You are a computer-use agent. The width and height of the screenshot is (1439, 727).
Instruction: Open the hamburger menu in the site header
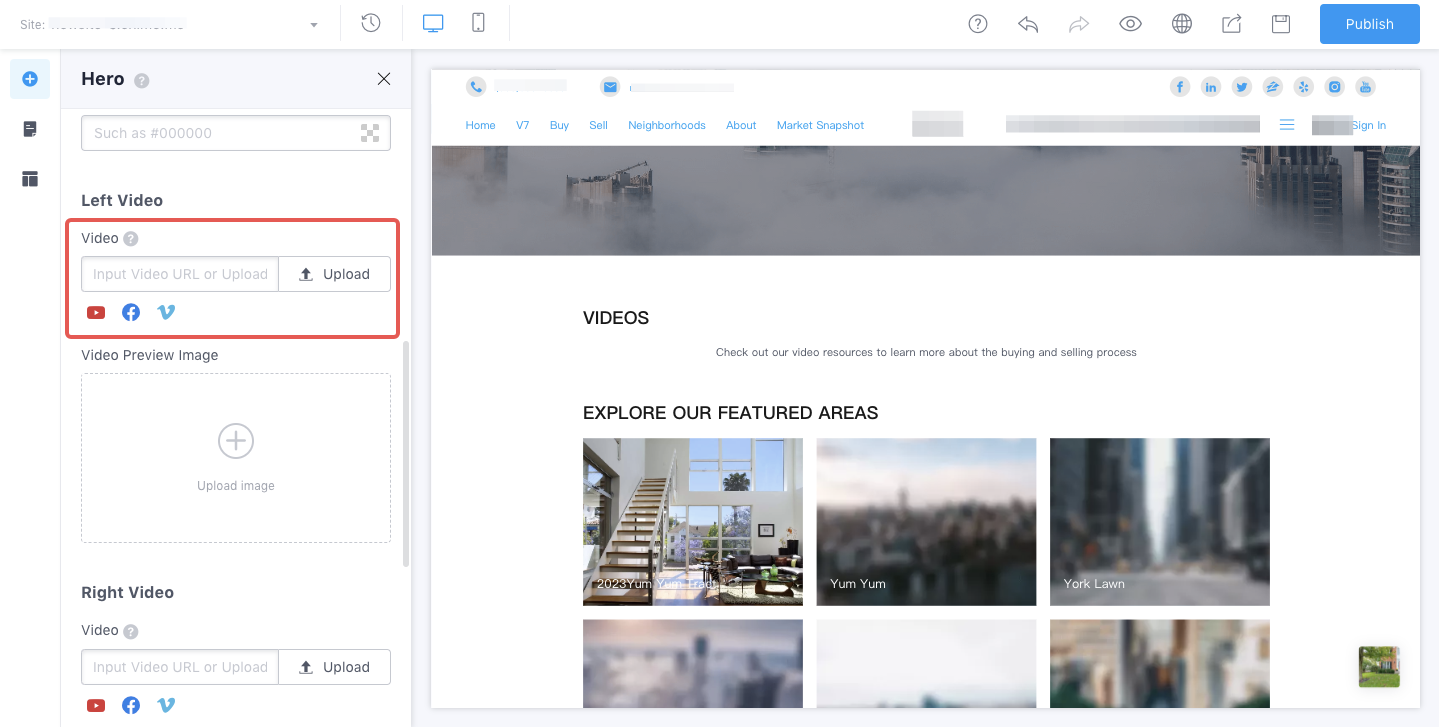(1287, 124)
